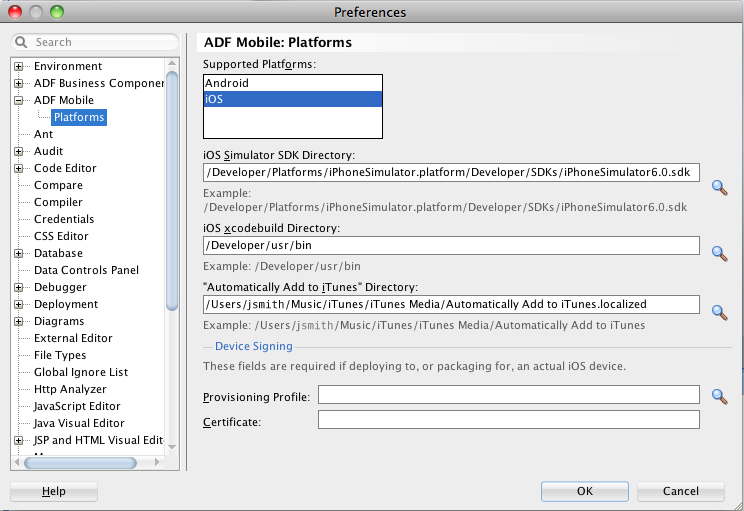This screenshot has height=511, width=744.
Task: Click tree horizontal scrollbar right arrow
Action: (x=157, y=462)
